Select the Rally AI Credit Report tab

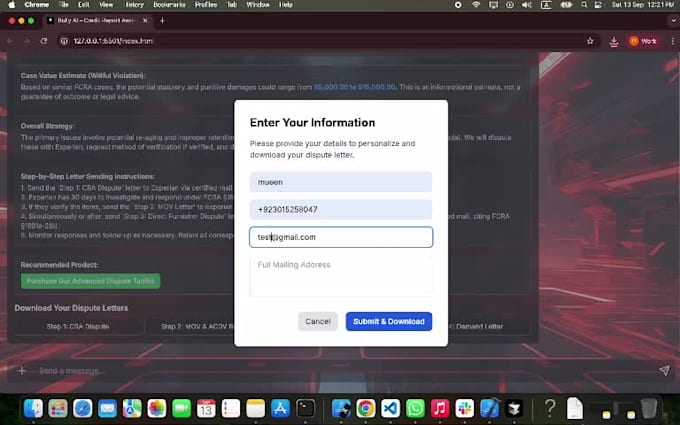(98, 20)
